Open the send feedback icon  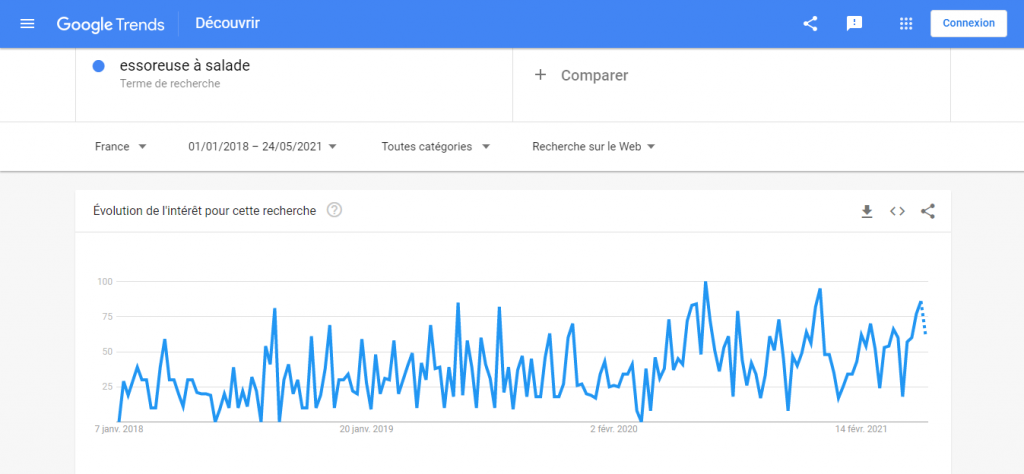[854, 23]
